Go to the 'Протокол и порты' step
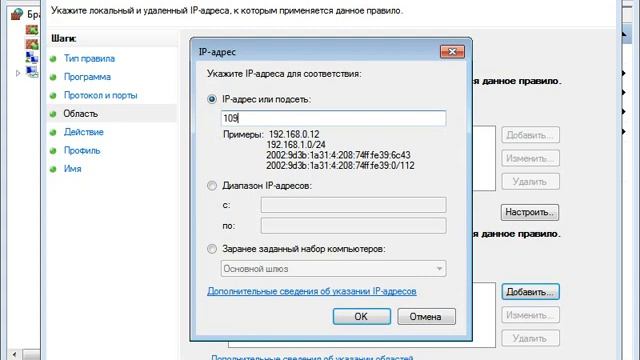Viewport: 640px width, 360px height. coord(100,95)
